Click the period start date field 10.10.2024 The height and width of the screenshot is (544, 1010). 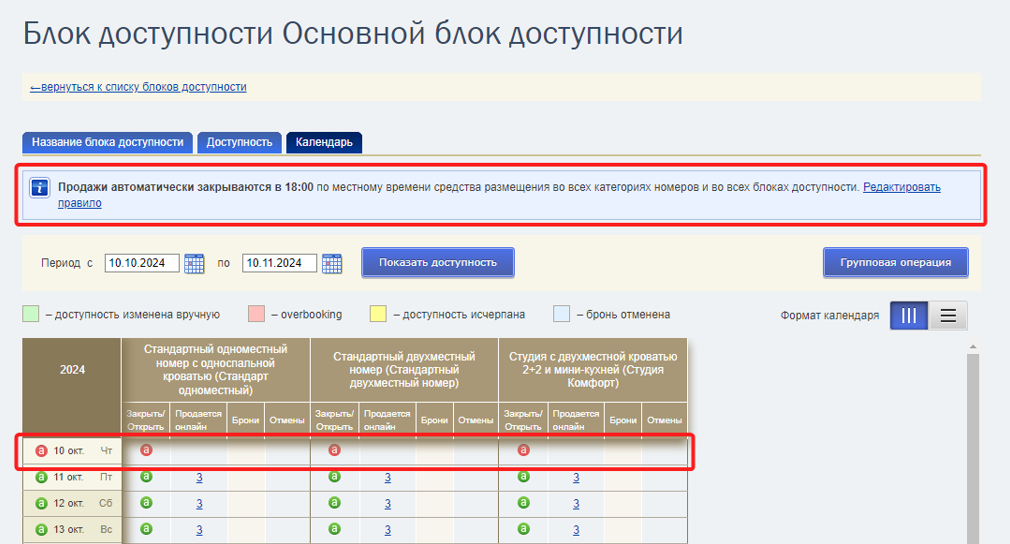click(142, 263)
